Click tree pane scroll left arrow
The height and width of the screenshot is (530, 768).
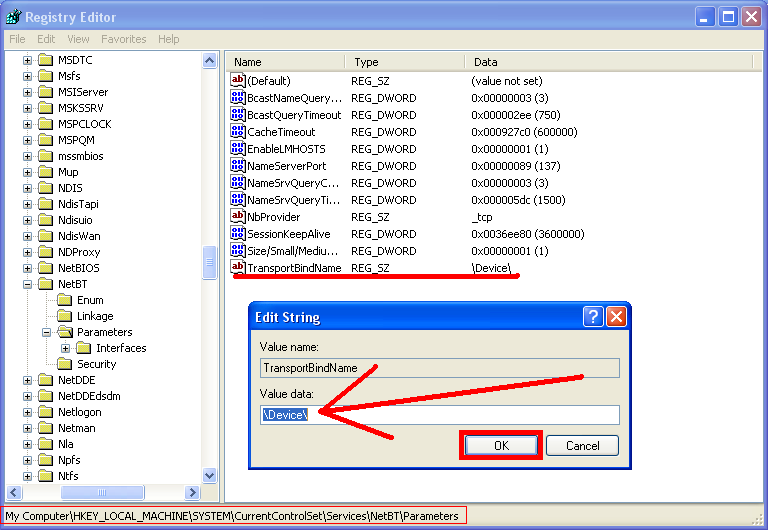pos(14,492)
